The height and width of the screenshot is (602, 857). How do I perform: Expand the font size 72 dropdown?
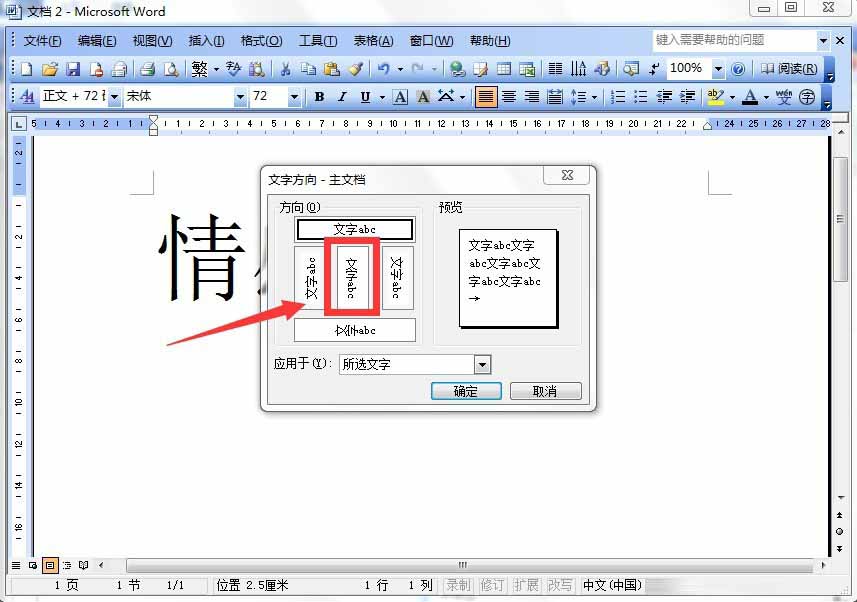click(x=294, y=97)
